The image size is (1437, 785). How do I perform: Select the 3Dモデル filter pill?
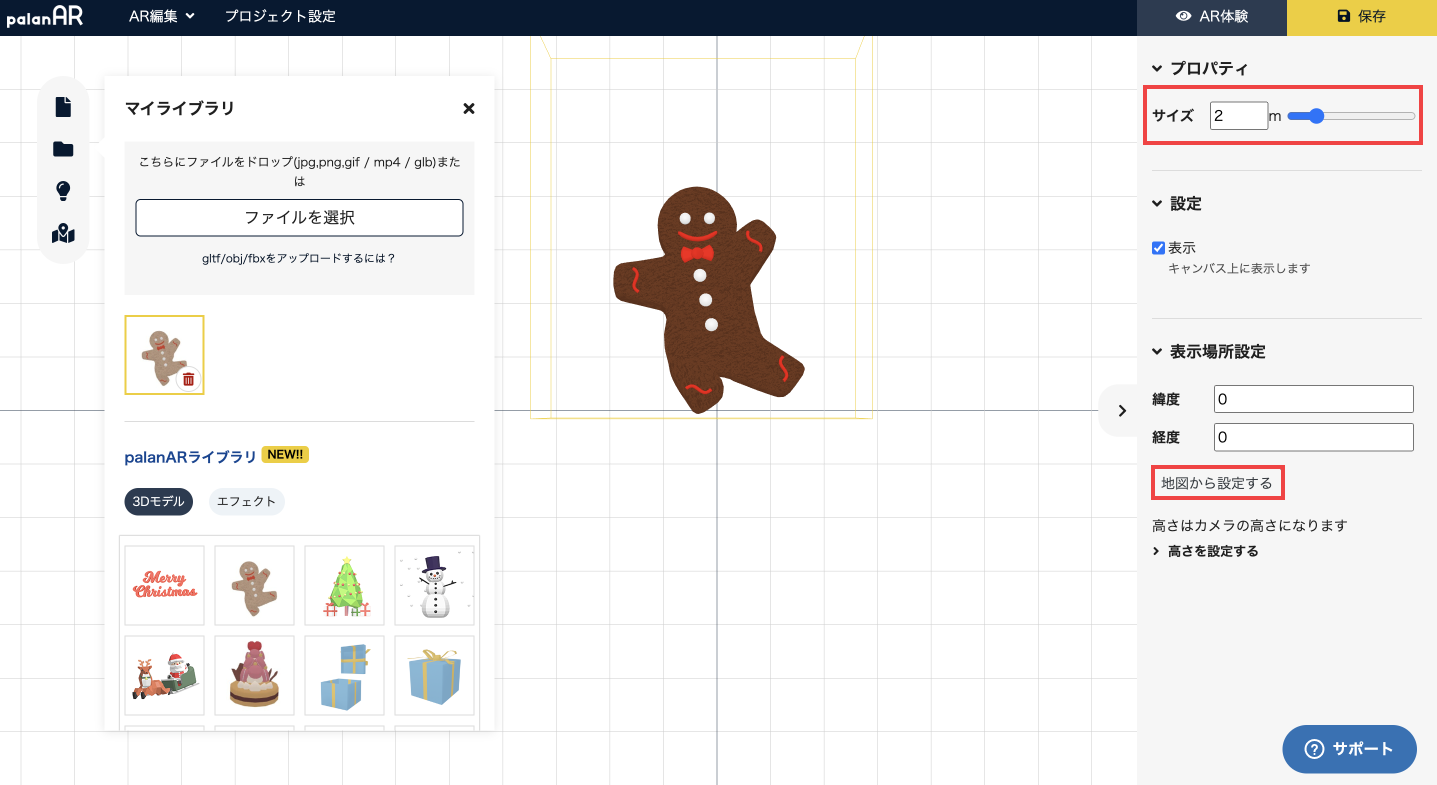click(x=158, y=501)
